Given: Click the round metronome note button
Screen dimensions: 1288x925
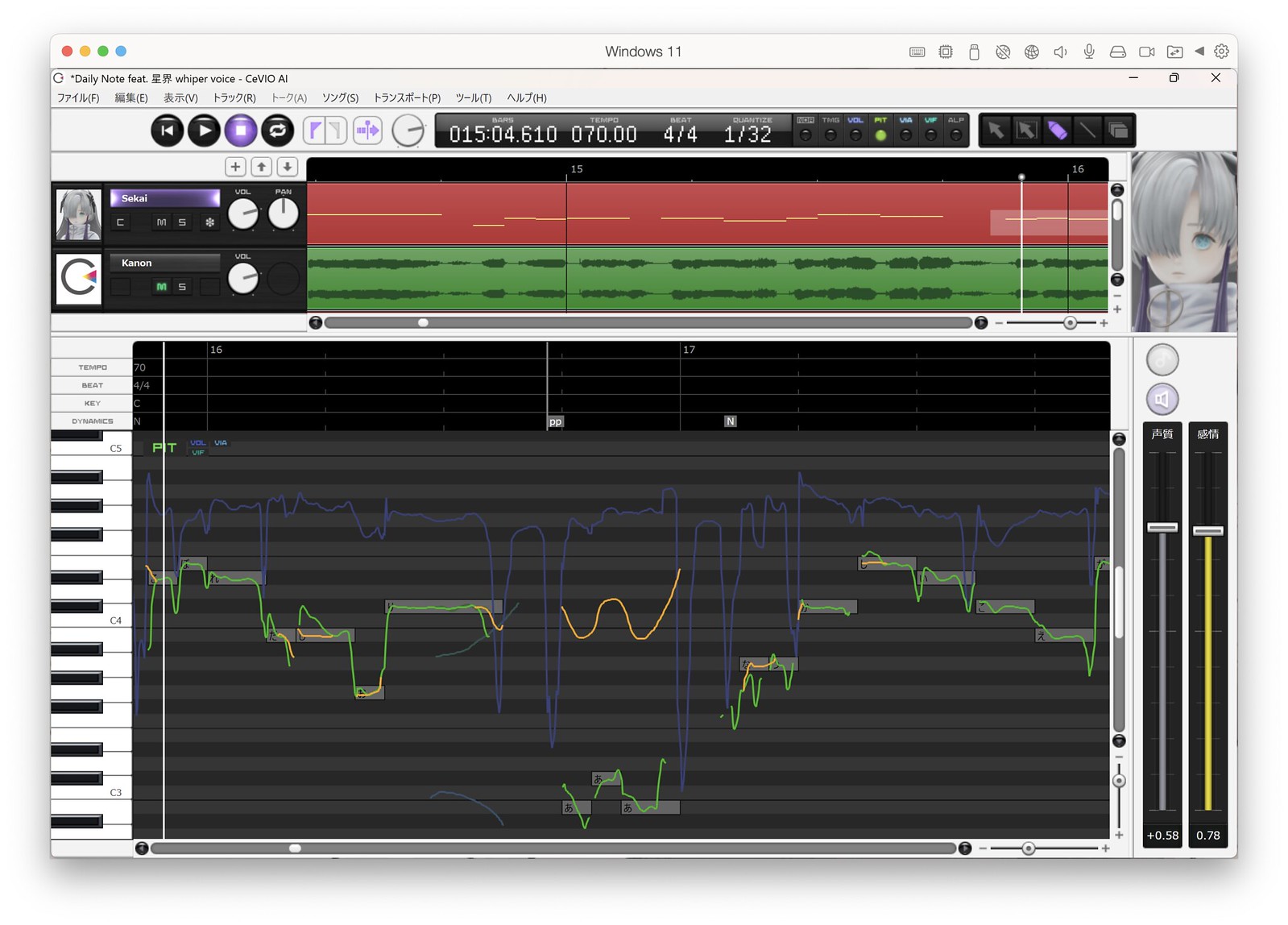Looking at the screenshot, I should (1162, 359).
